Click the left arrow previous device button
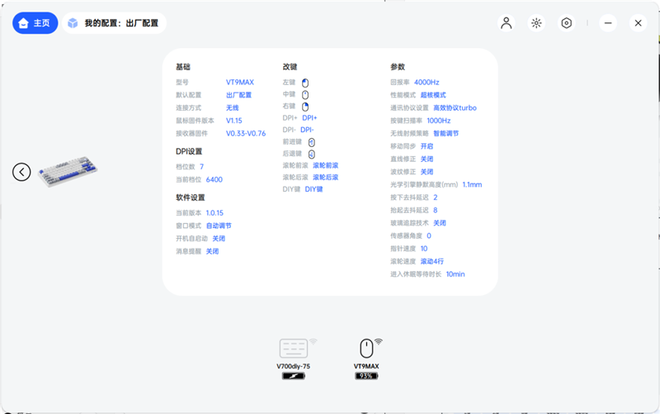Screen dimensions: 660x414 (x=22, y=172)
